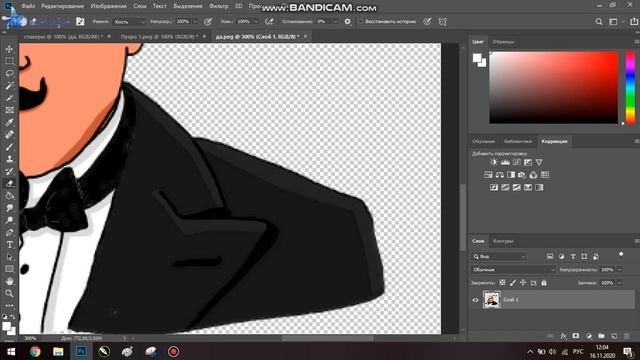
Task: Add a layer mask
Action: pos(576,336)
